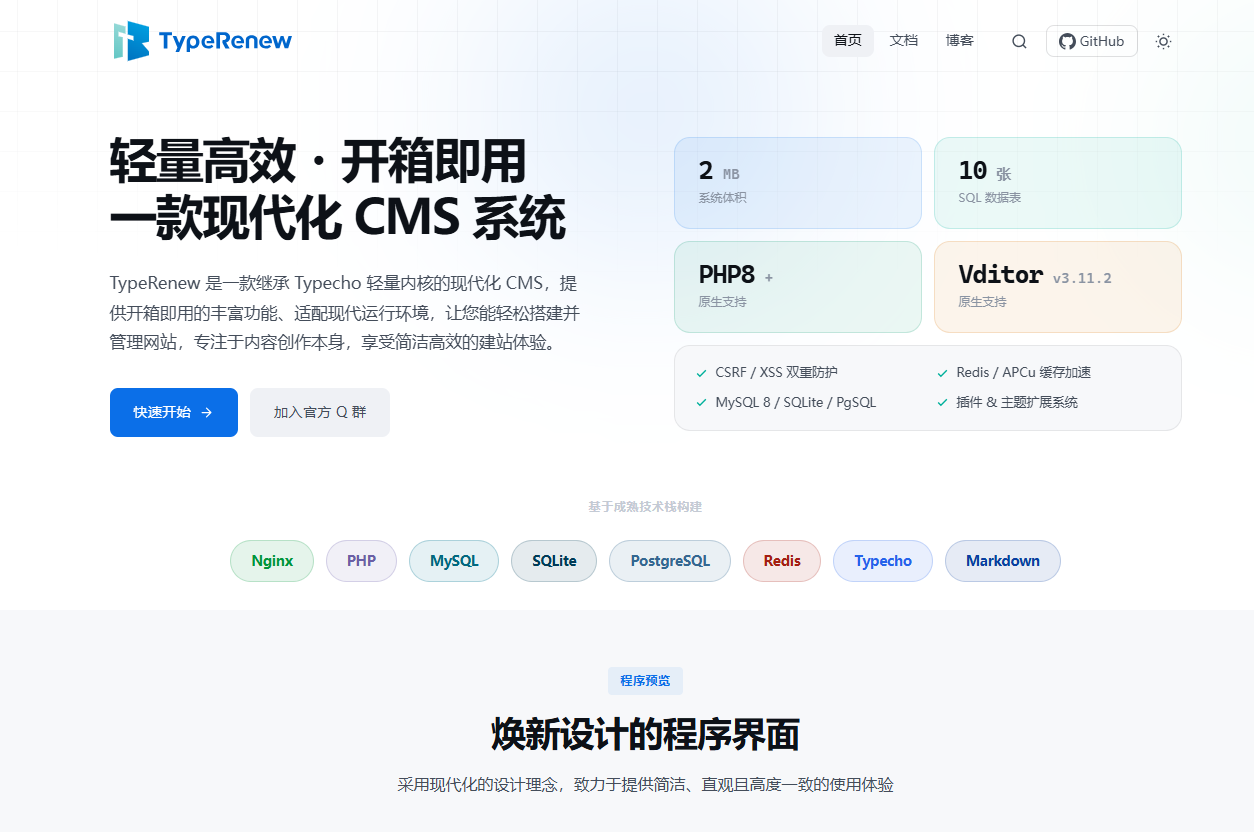Open the GitHub repository button
This screenshot has width=1254, height=832.
click(x=1092, y=41)
